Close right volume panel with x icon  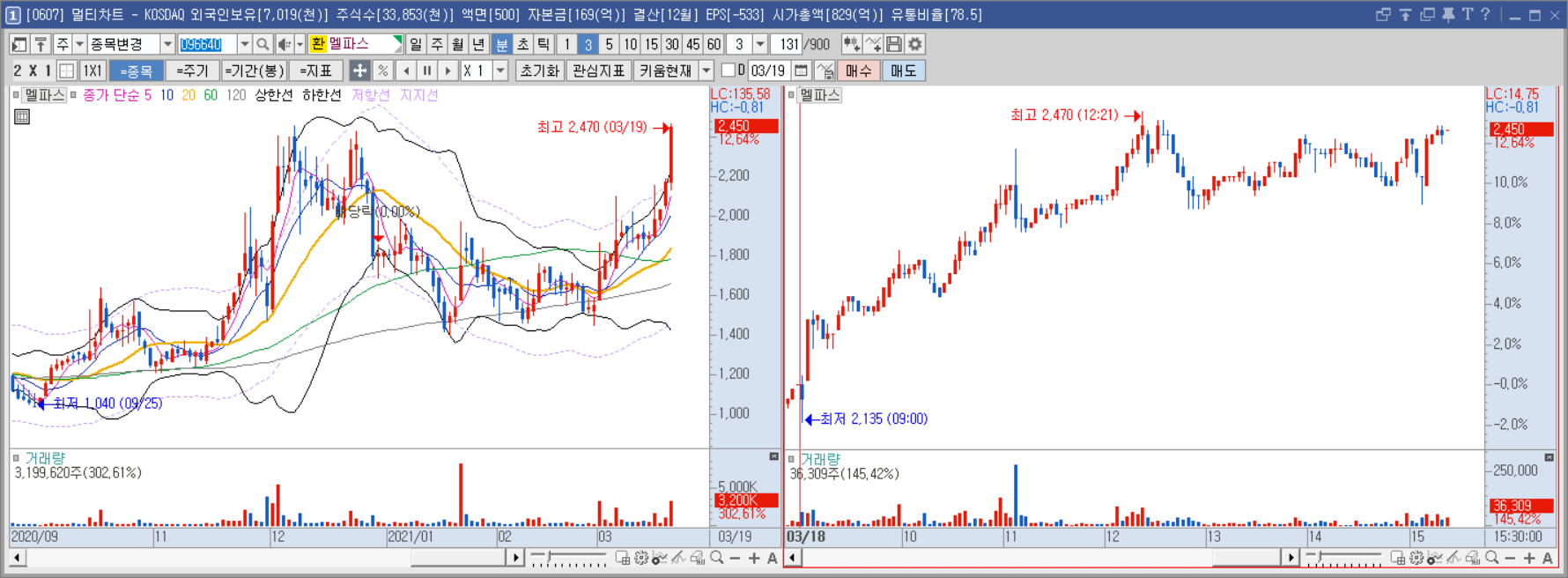click(x=1550, y=456)
